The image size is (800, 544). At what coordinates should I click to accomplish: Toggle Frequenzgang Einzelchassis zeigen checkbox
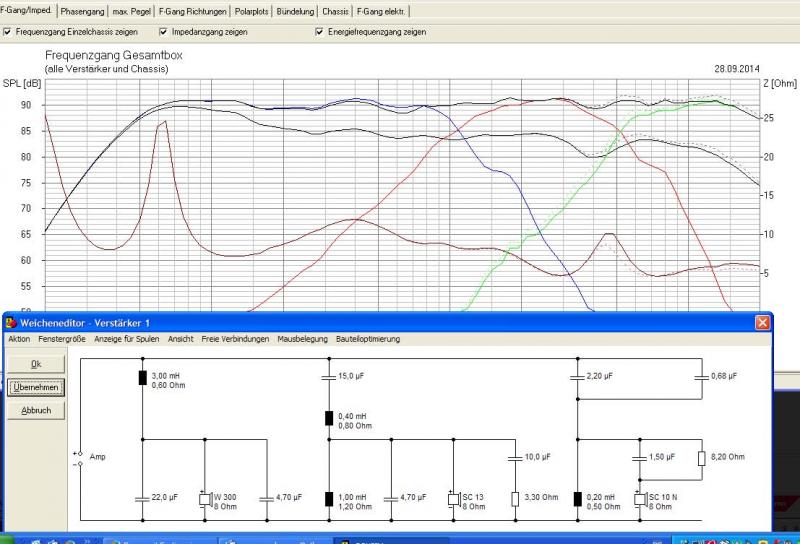[x=8, y=32]
